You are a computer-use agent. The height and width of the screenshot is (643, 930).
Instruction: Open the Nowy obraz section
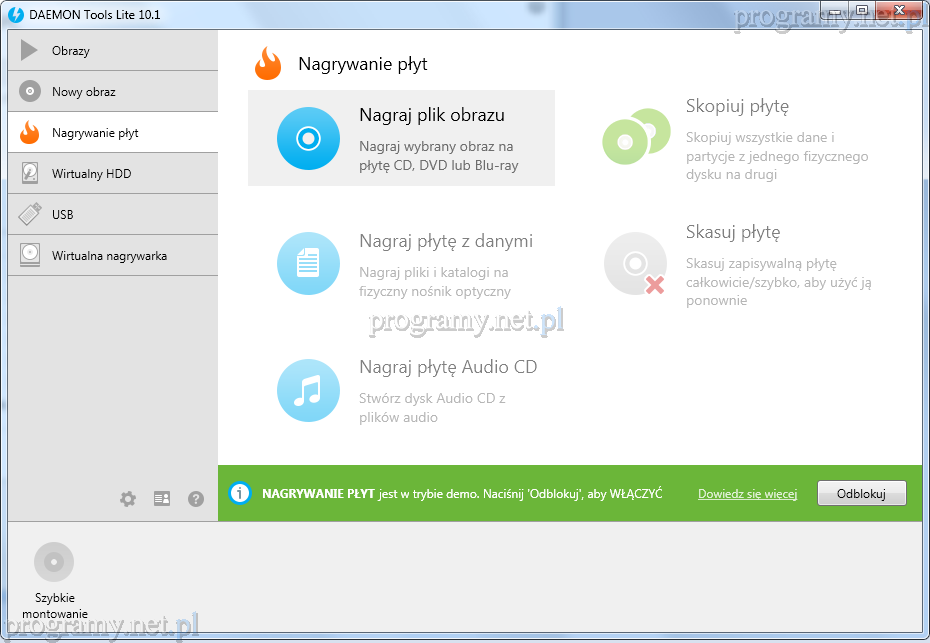[x=112, y=92]
